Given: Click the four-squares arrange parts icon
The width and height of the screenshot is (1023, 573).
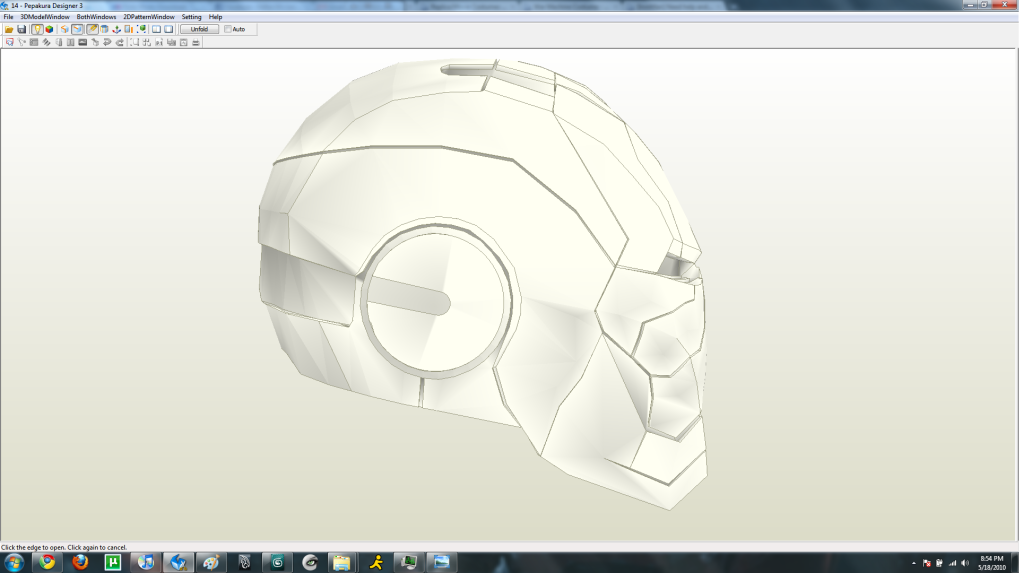Looking at the screenshot, I should 147,42.
